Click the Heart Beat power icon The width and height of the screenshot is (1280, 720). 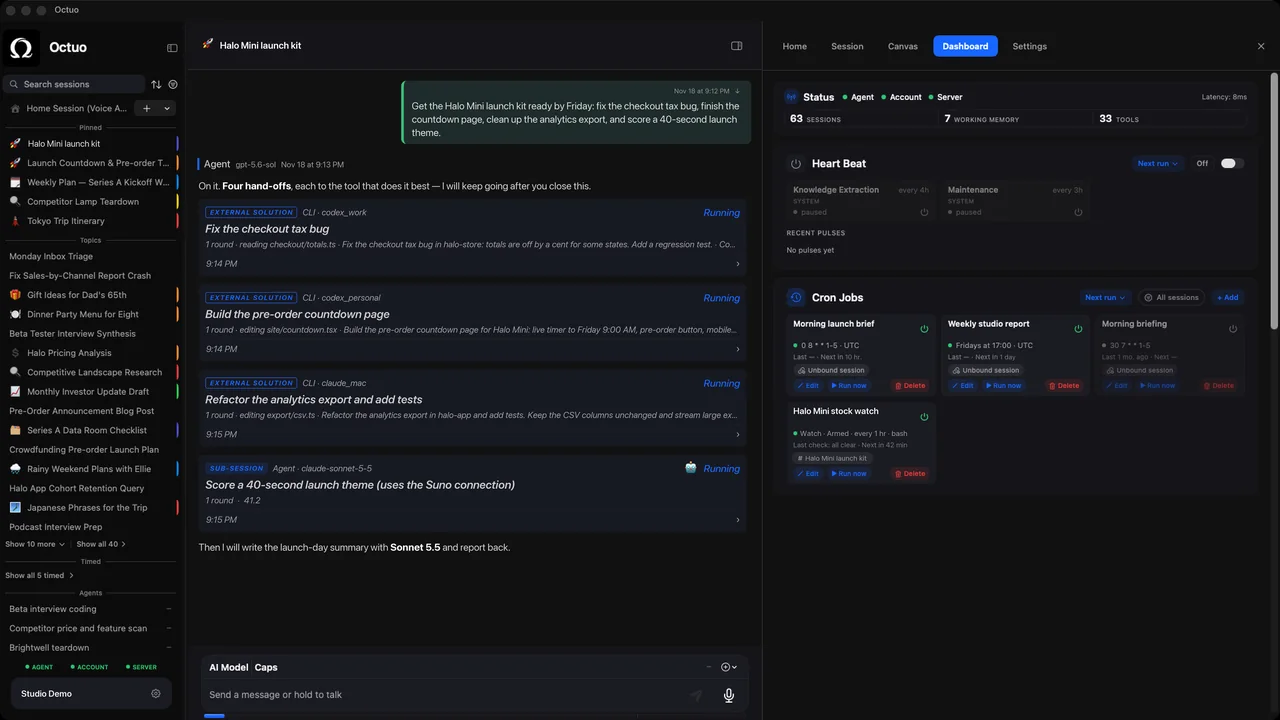[x=796, y=164]
